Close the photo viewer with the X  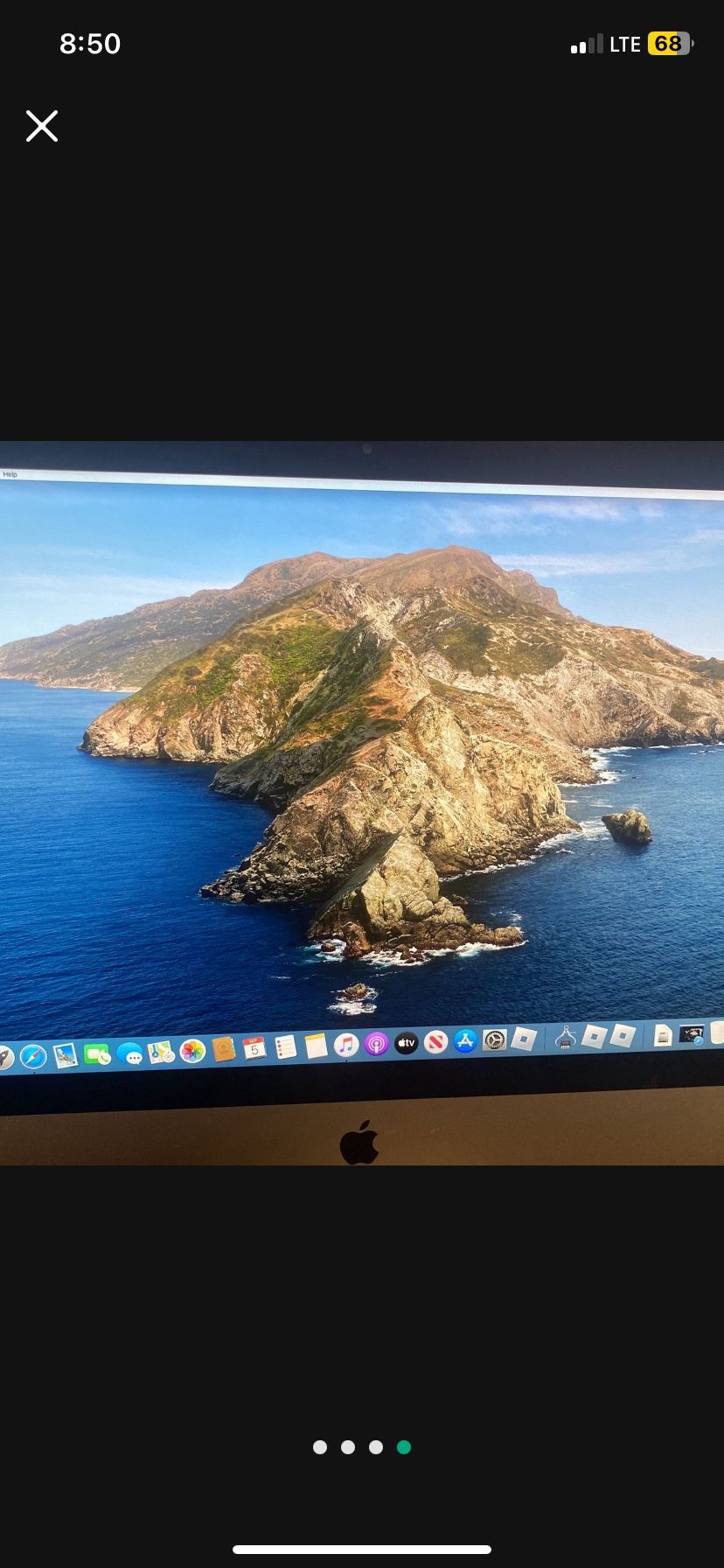pos(41,126)
